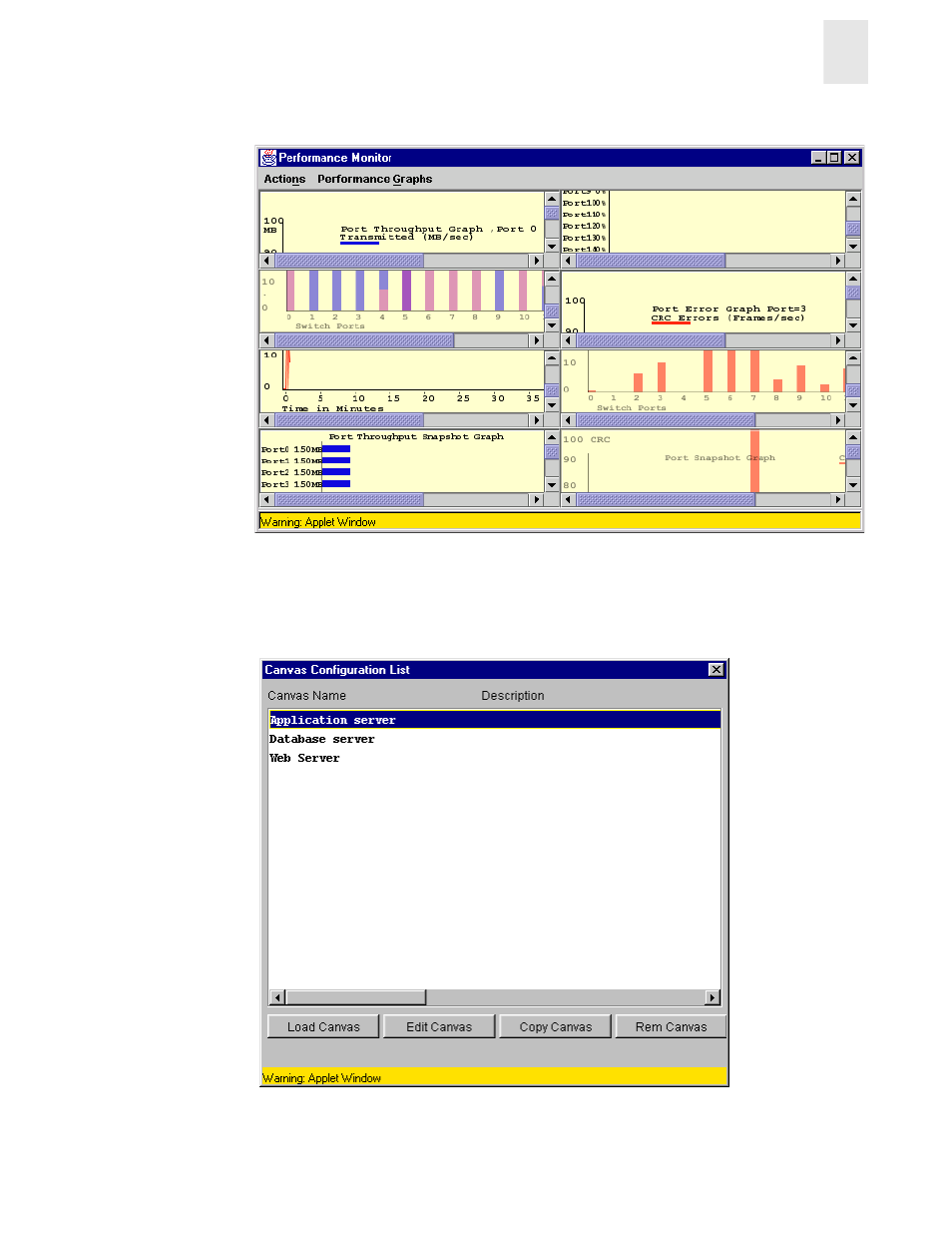Click horizontal scrollbar thumb under Time in Minutes graph
The image size is (952, 1233).
pyautogui.click(x=349, y=420)
